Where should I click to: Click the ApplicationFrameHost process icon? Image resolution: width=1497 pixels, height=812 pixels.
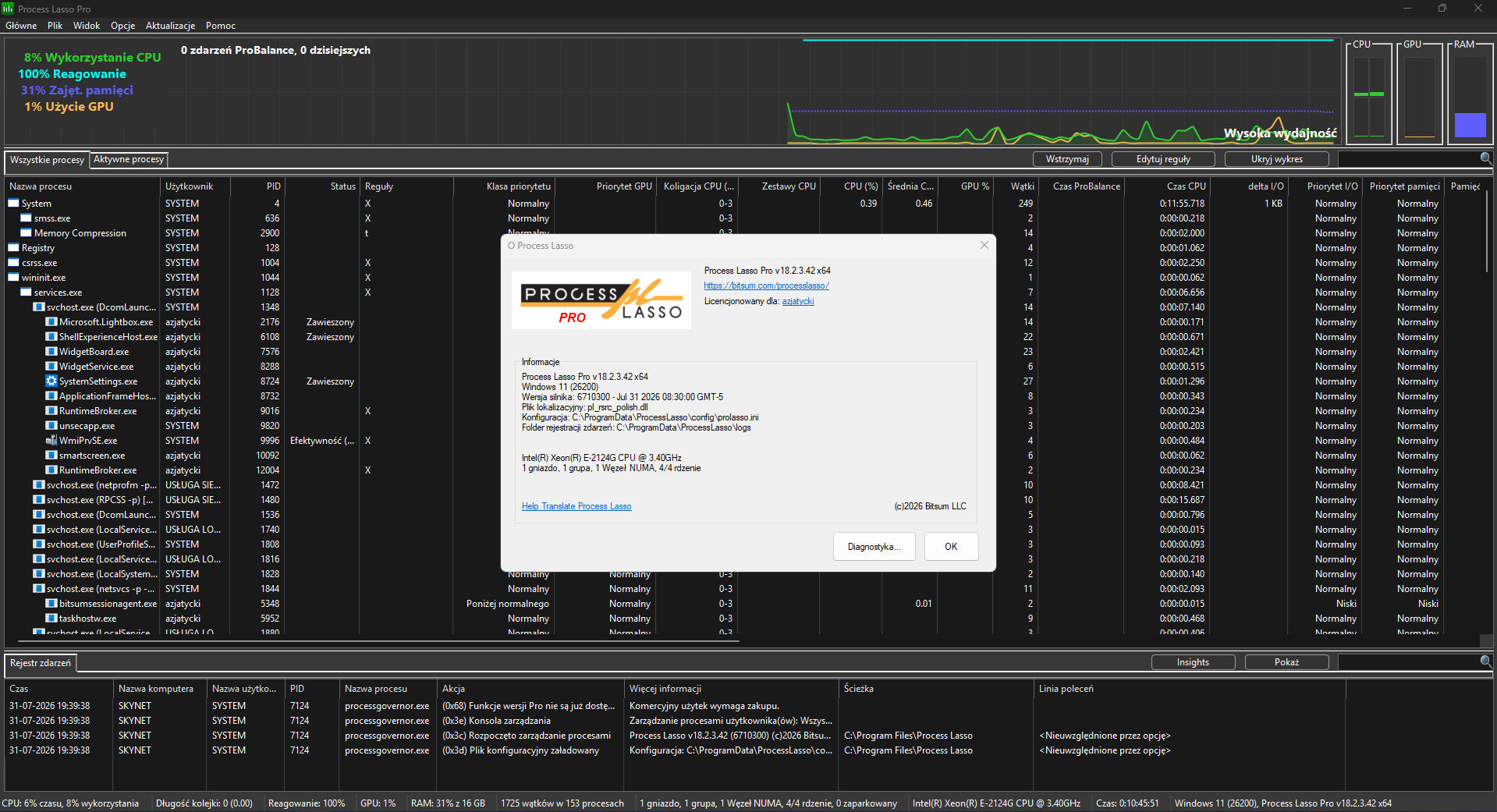(51, 396)
